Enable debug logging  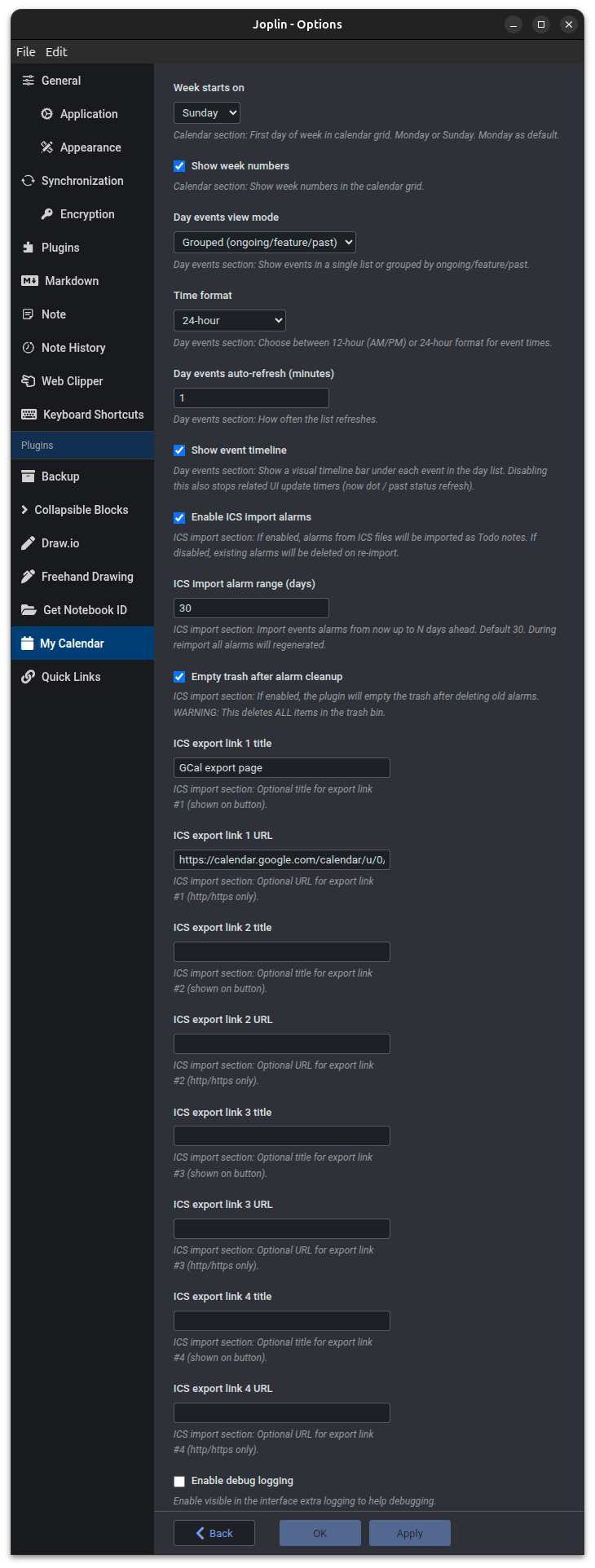[x=178, y=1481]
